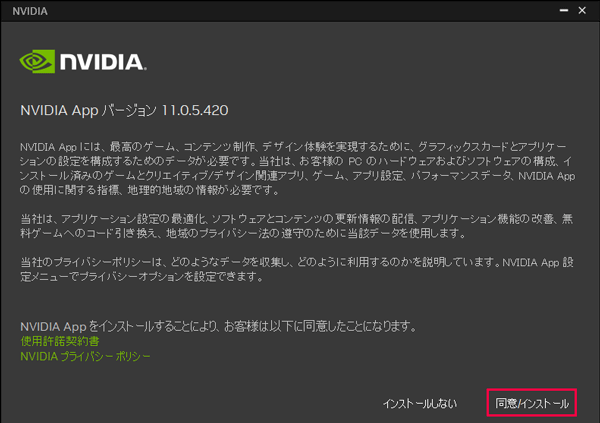Viewport: 600px width, 423px height.
Task: Minimize the NVIDIA installer window
Action: pos(564,11)
